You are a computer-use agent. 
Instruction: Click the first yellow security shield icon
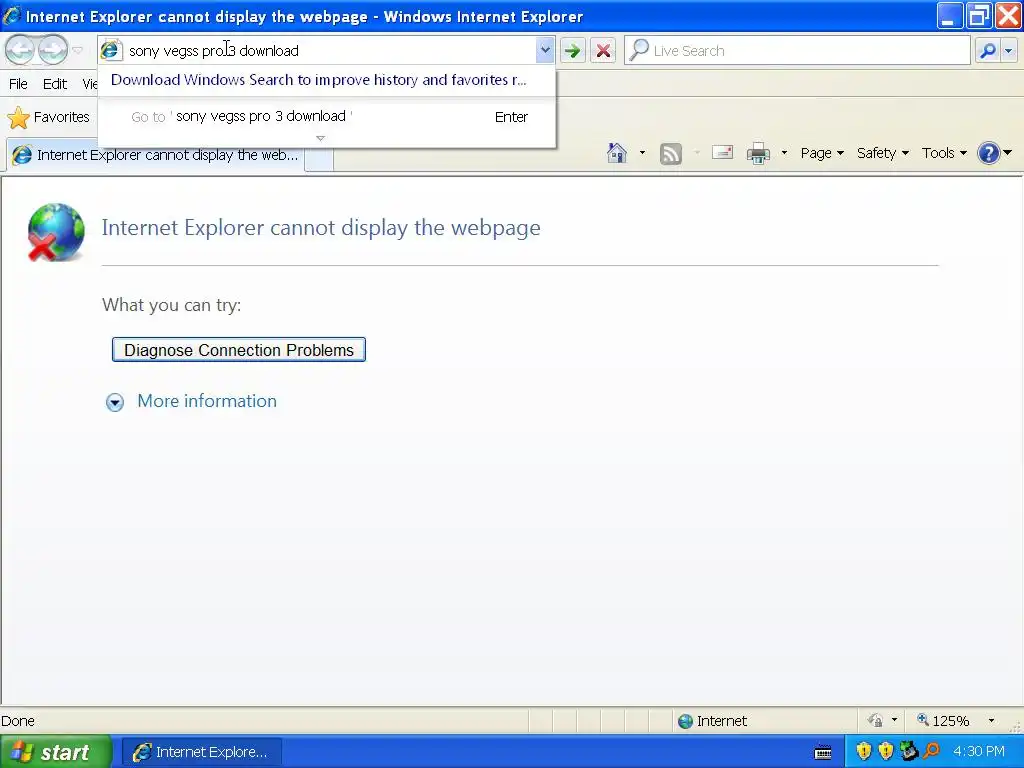point(863,751)
